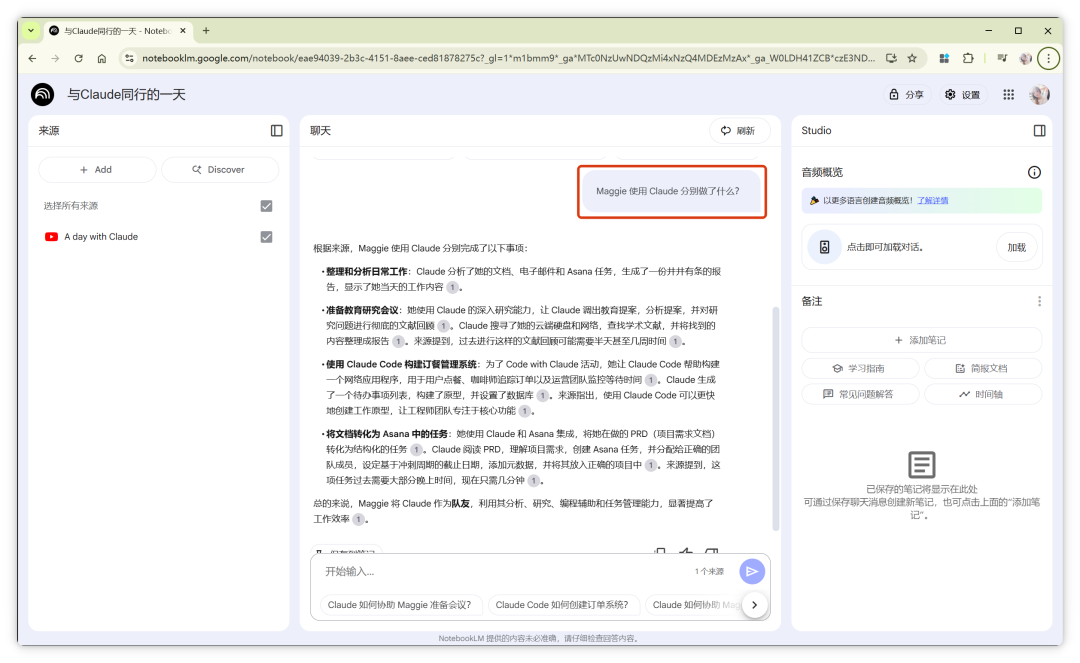Open audio overview info icon
Screen dimensions: 1080x663
pos(1034,172)
